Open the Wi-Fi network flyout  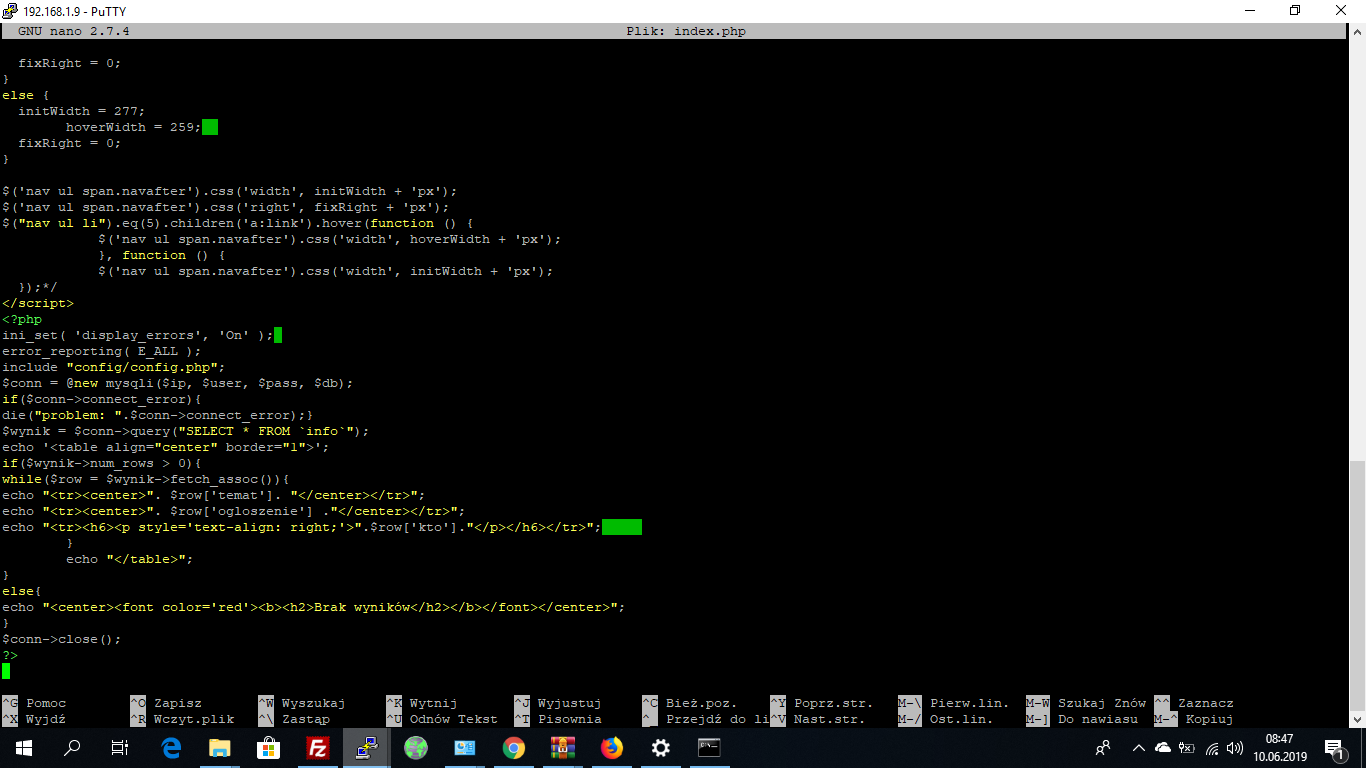[x=1211, y=748]
